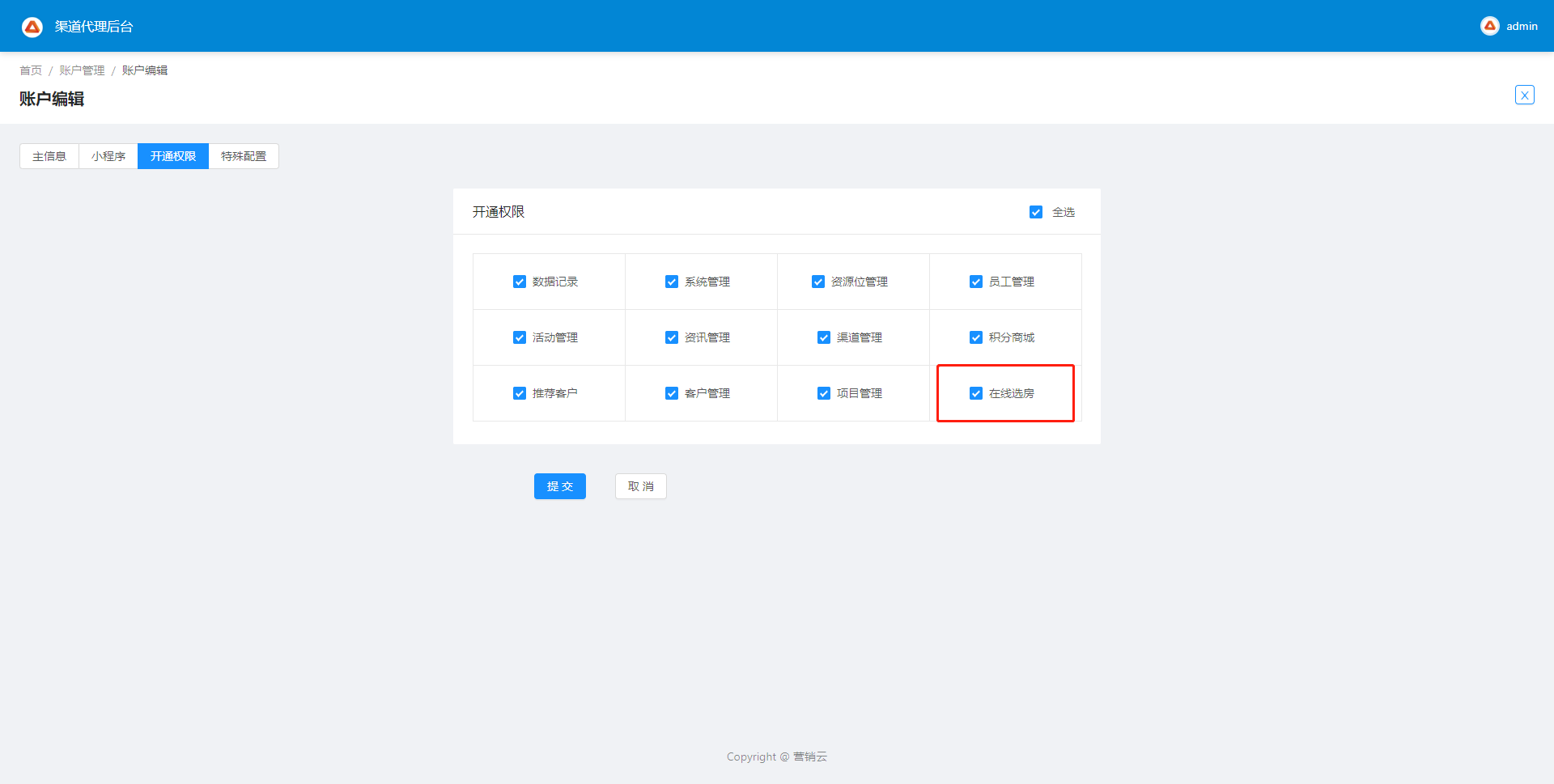The height and width of the screenshot is (784, 1554).
Task: Toggle the 客户管理 checkbox
Action: point(672,393)
